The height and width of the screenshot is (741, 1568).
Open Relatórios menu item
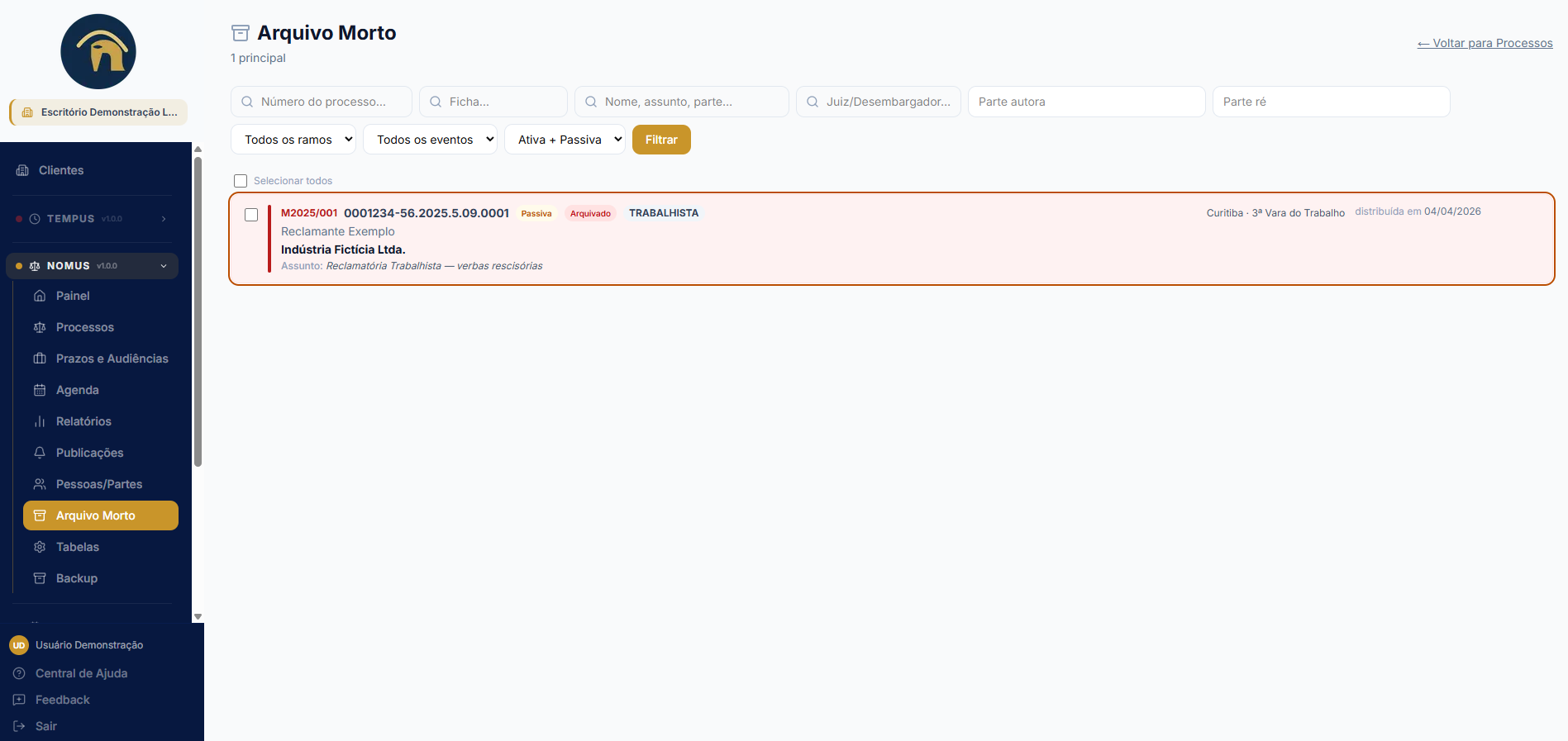tap(101, 421)
